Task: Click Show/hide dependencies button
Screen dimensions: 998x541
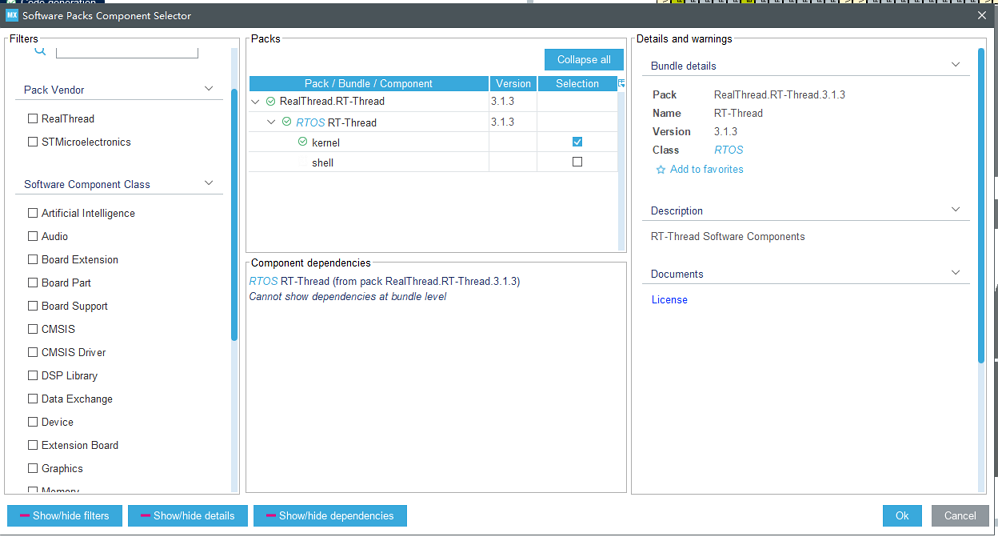Action: point(330,516)
